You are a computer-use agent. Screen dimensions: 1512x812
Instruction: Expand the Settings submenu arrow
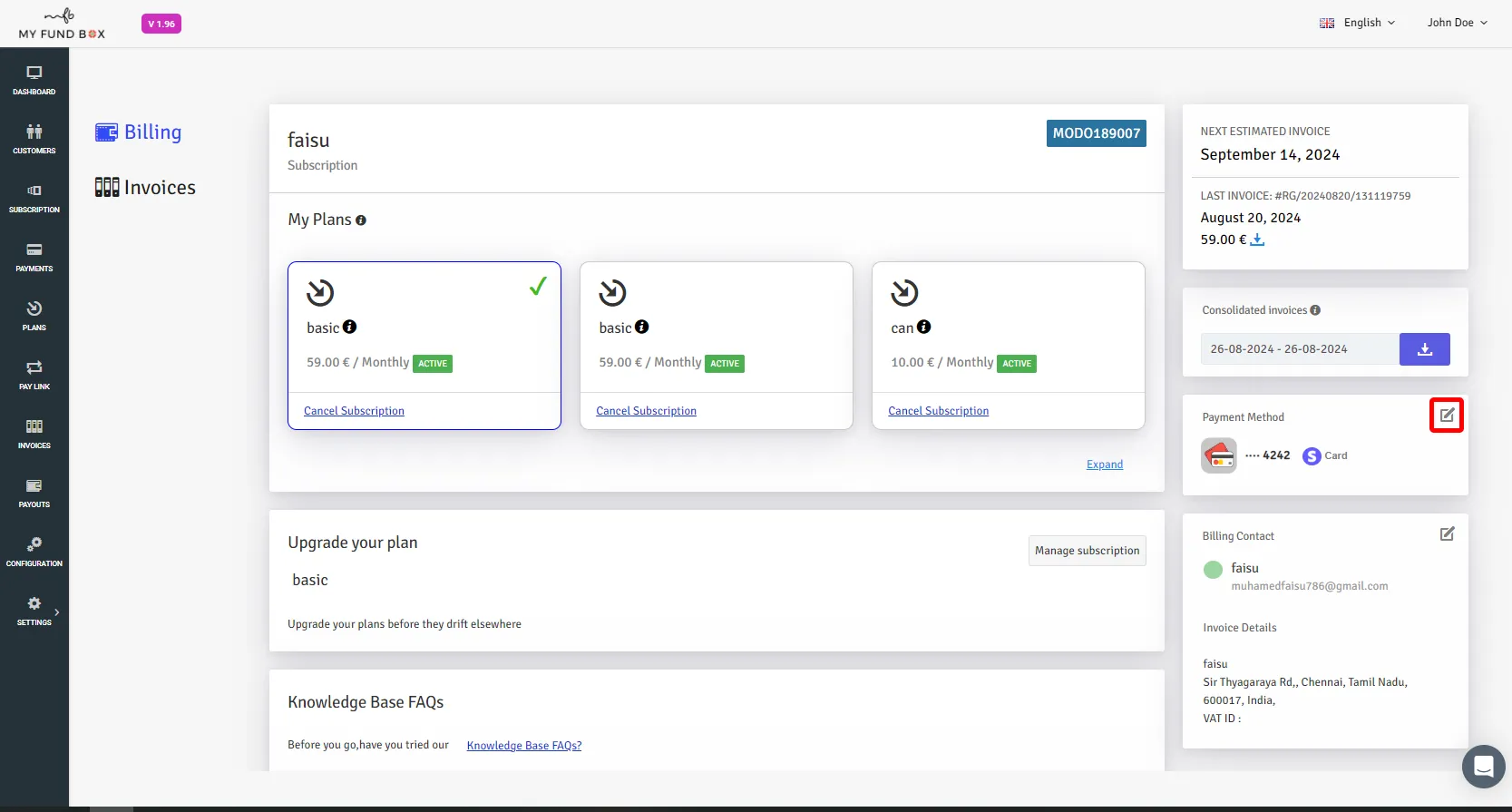click(57, 612)
